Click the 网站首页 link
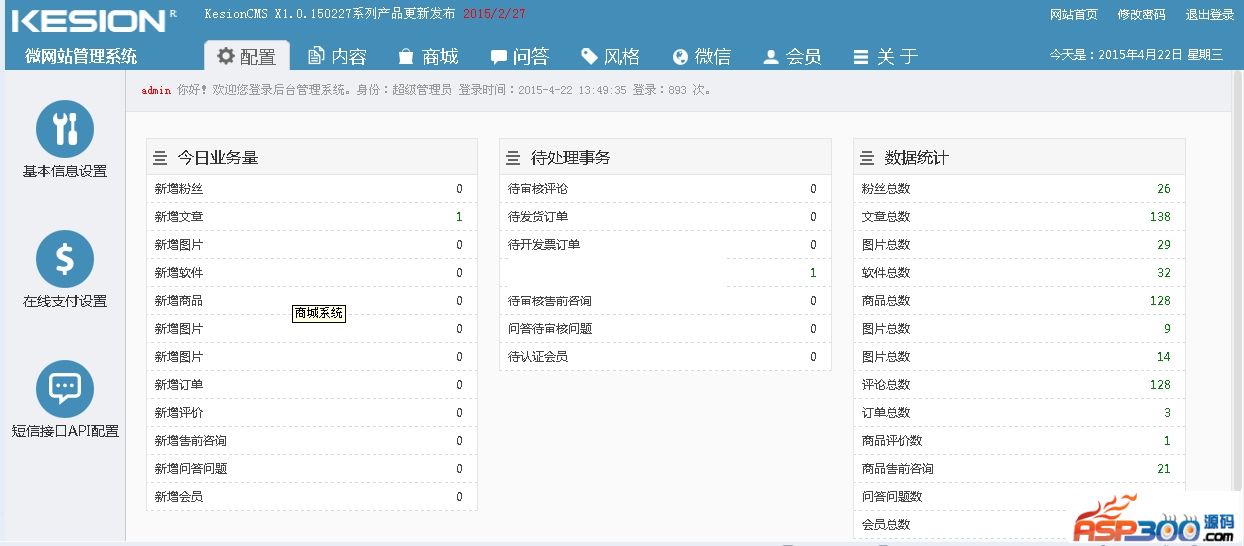Image resolution: width=1244 pixels, height=546 pixels. coord(1073,15)
